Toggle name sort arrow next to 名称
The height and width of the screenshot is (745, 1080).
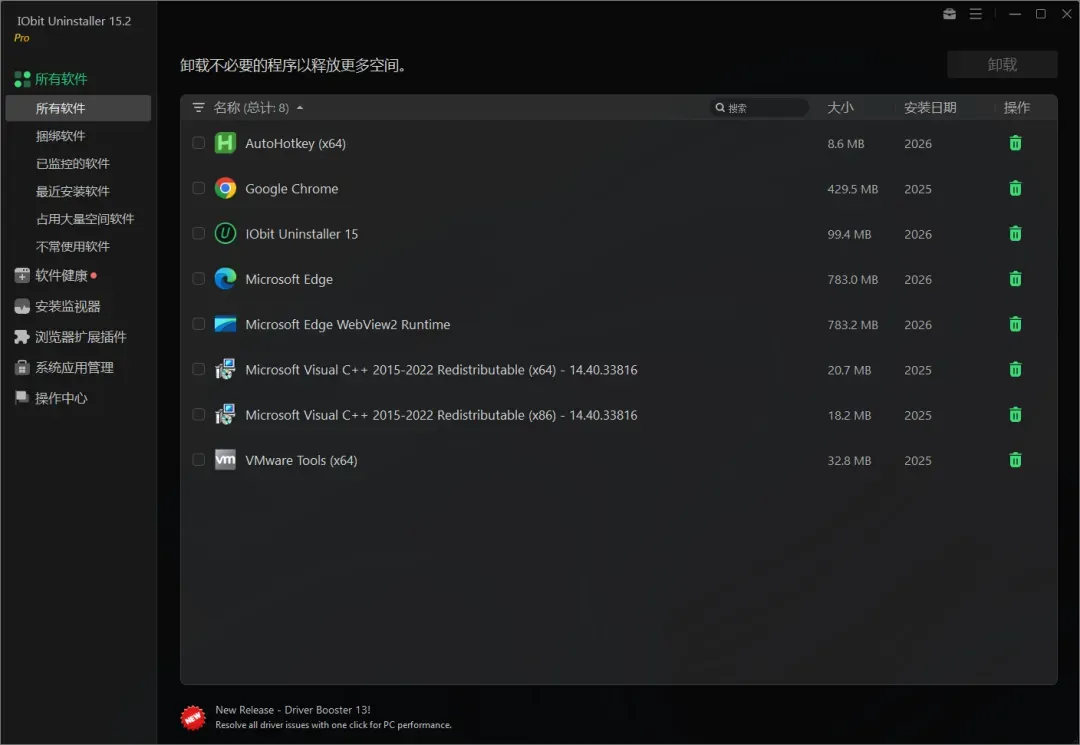click(x=300, y=108)
